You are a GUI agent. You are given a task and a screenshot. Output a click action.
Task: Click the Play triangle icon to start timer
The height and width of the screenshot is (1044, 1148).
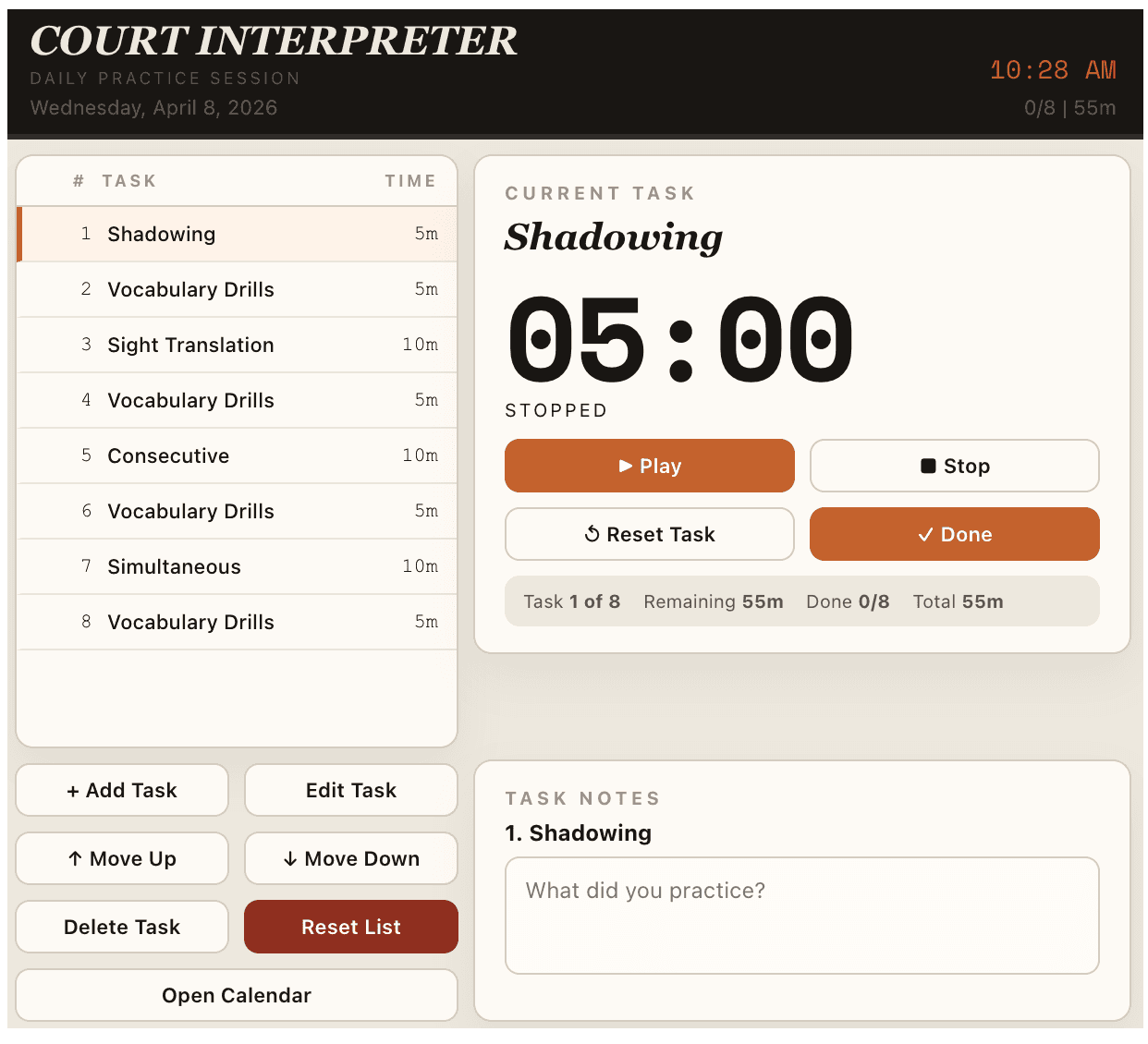pyautogui.click(x=627, y=466)
